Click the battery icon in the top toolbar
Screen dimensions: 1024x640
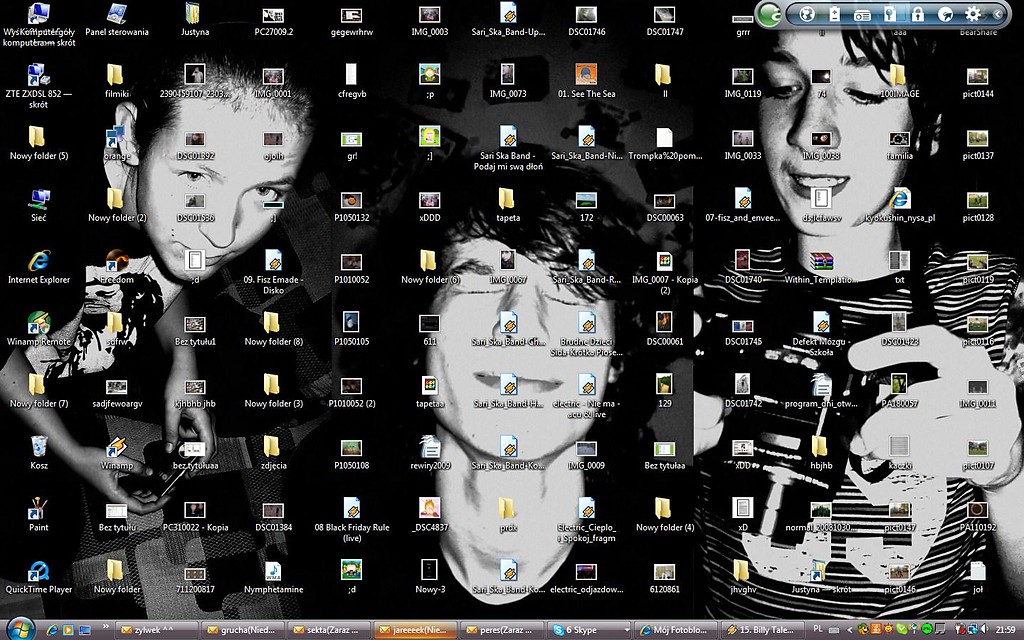(834, 14)
